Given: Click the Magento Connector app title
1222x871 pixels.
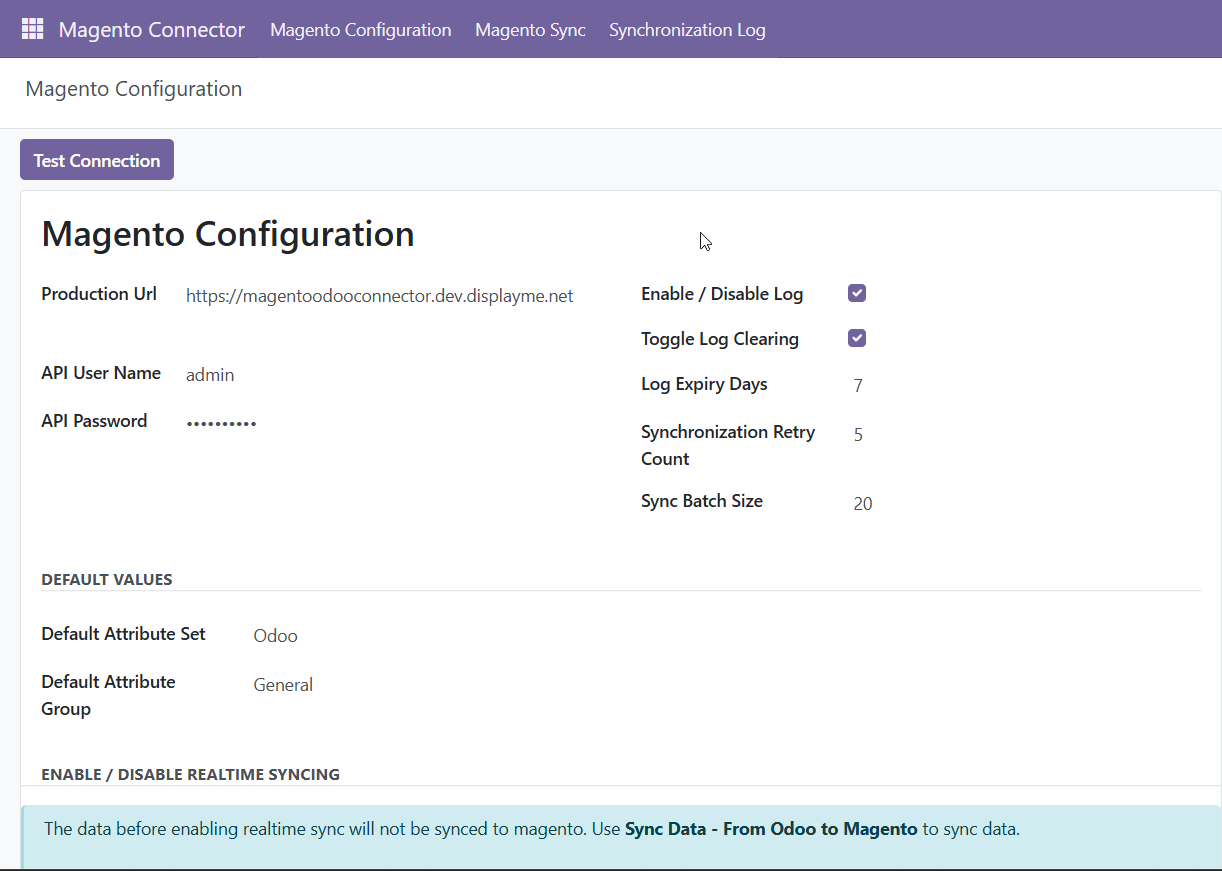Looking at the screenshot, I should pos(151,29).
